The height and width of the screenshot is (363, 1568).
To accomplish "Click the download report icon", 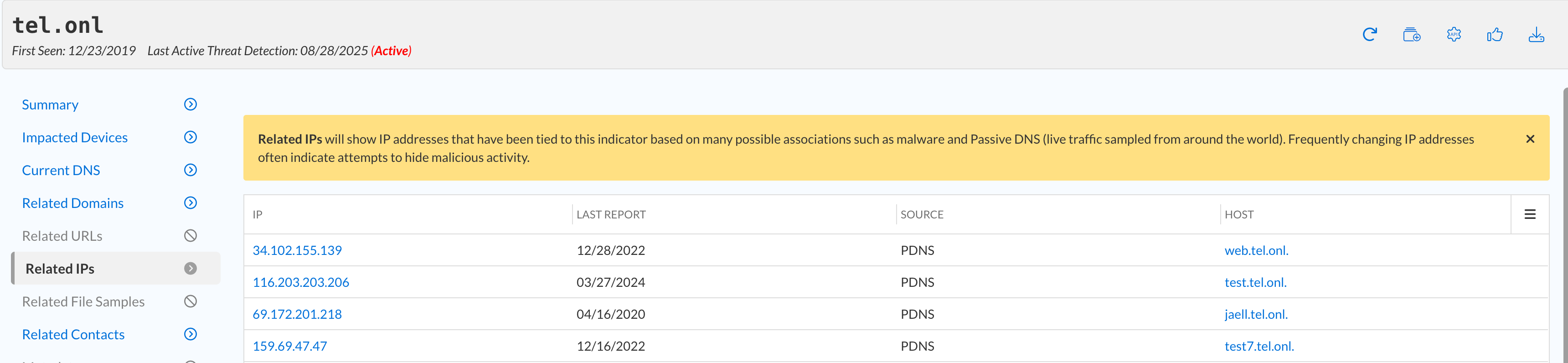I will coord(1537,35).
